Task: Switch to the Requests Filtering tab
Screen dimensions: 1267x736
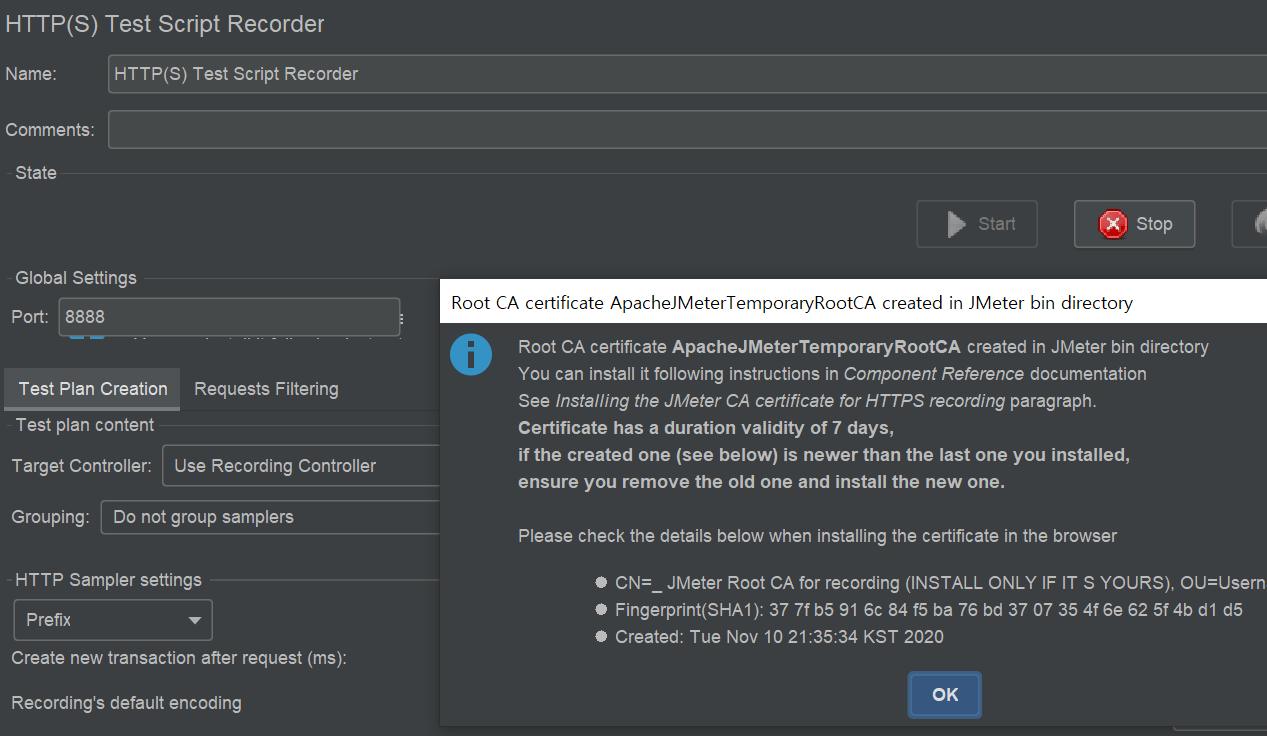Action: point(266,389)
